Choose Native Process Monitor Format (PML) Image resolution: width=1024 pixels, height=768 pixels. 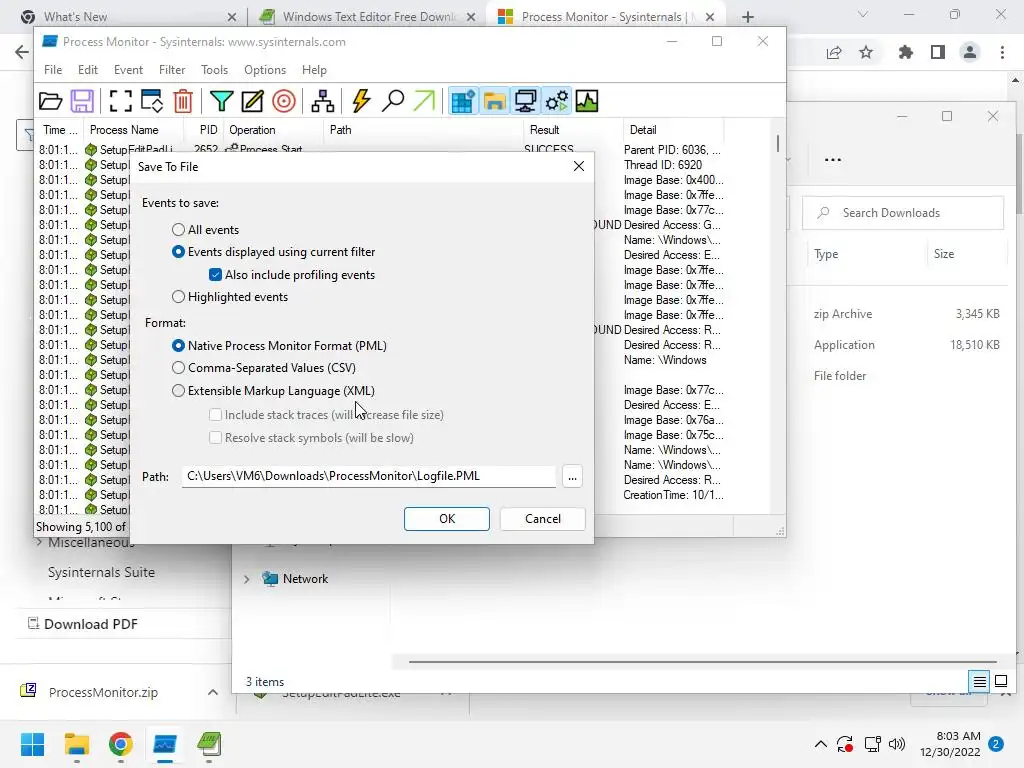pos(178,345)
